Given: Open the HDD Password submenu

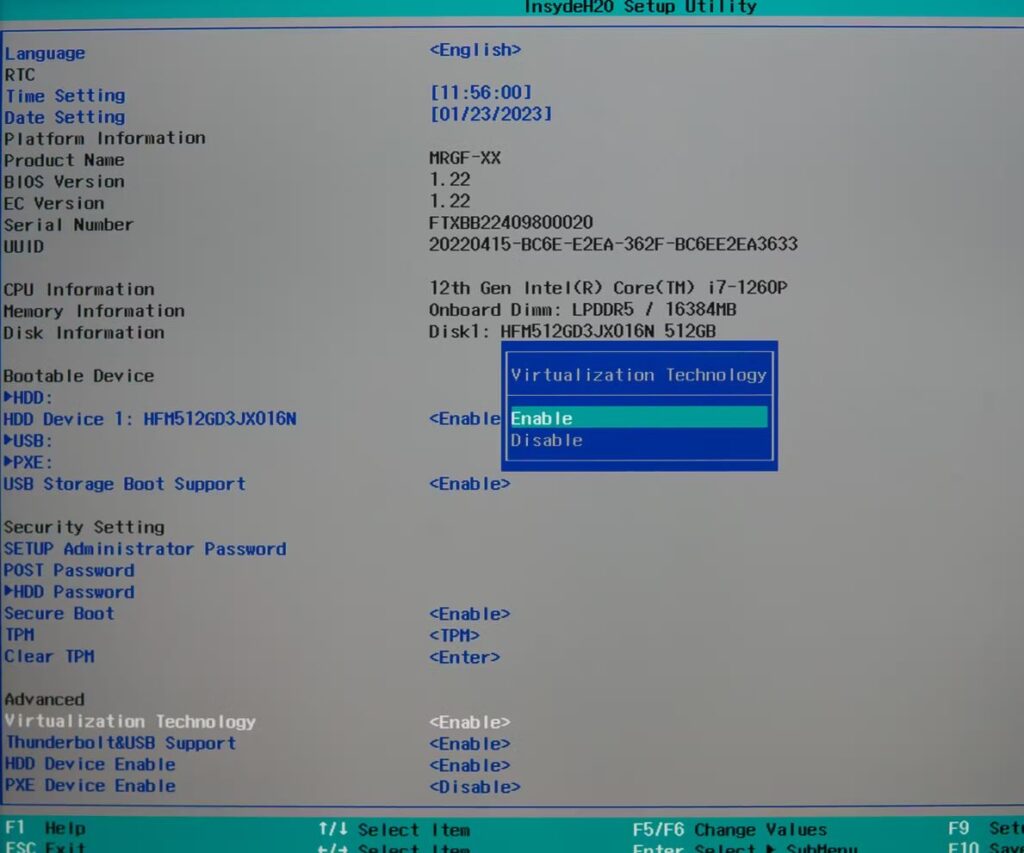Looking at the screenshot, I should pyautogui.click(x=69, y=592).
